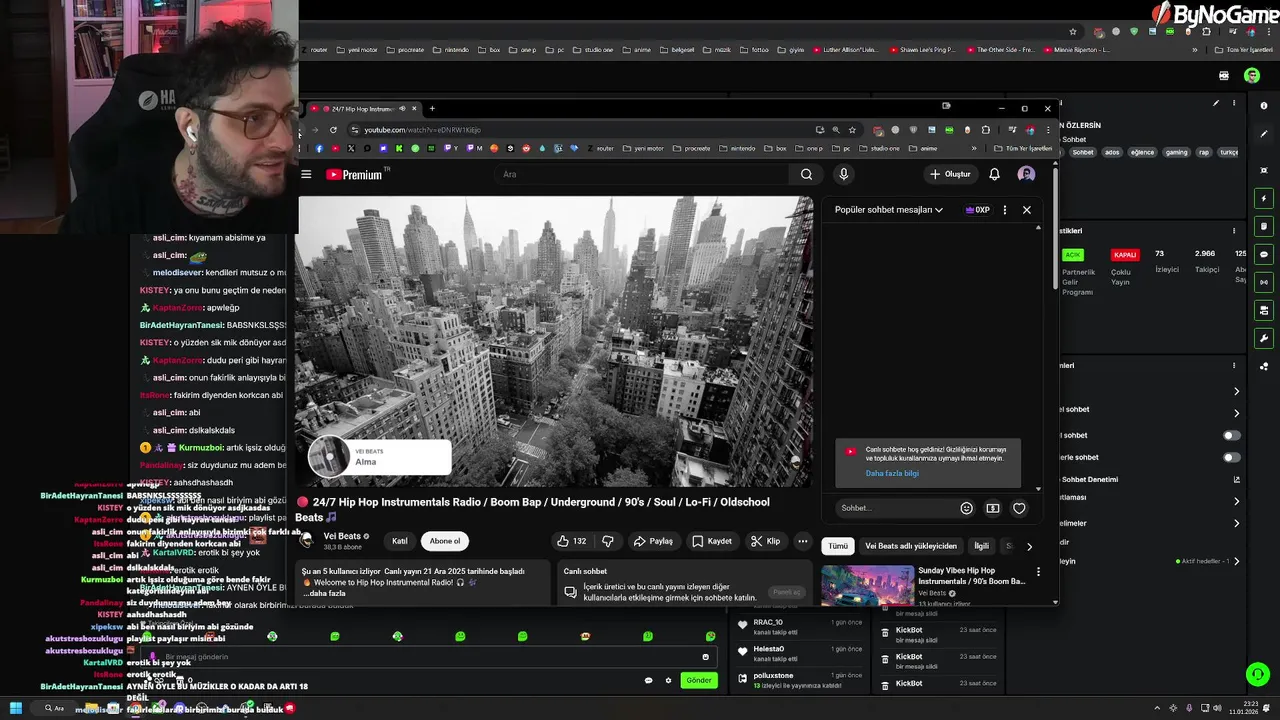Open the video's more actions ellipsis
1280x720 pixels.
point(802,541)
